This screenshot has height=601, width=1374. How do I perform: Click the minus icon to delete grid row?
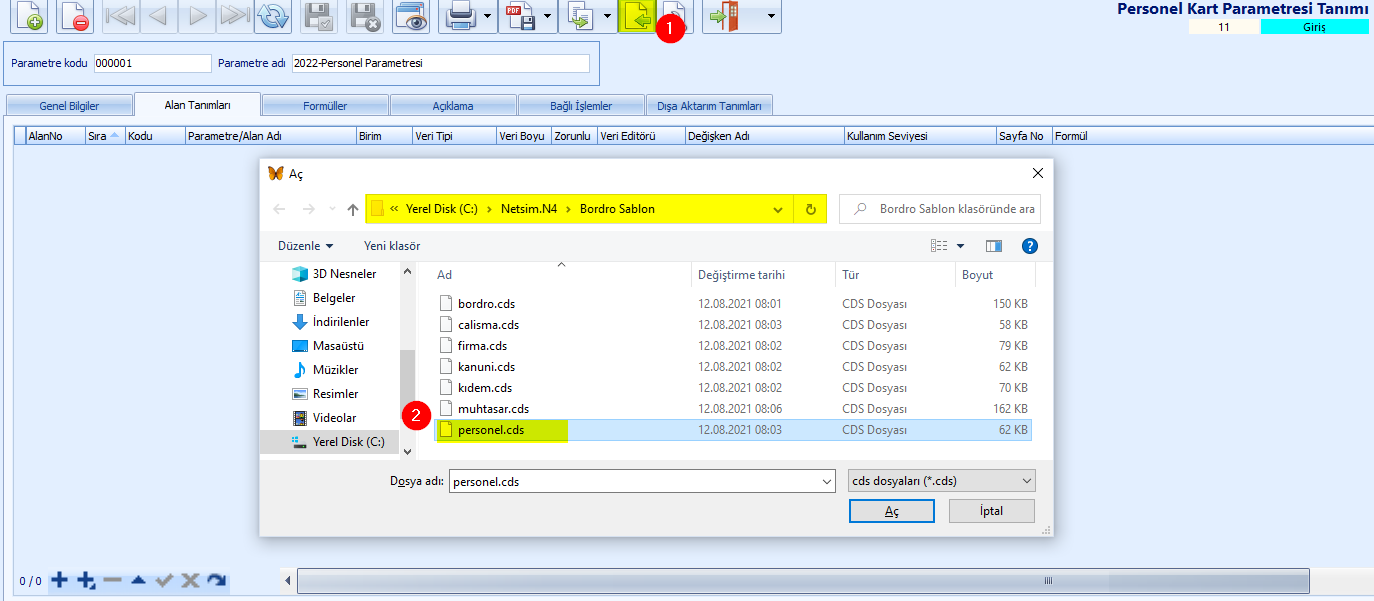click(112, 580)
